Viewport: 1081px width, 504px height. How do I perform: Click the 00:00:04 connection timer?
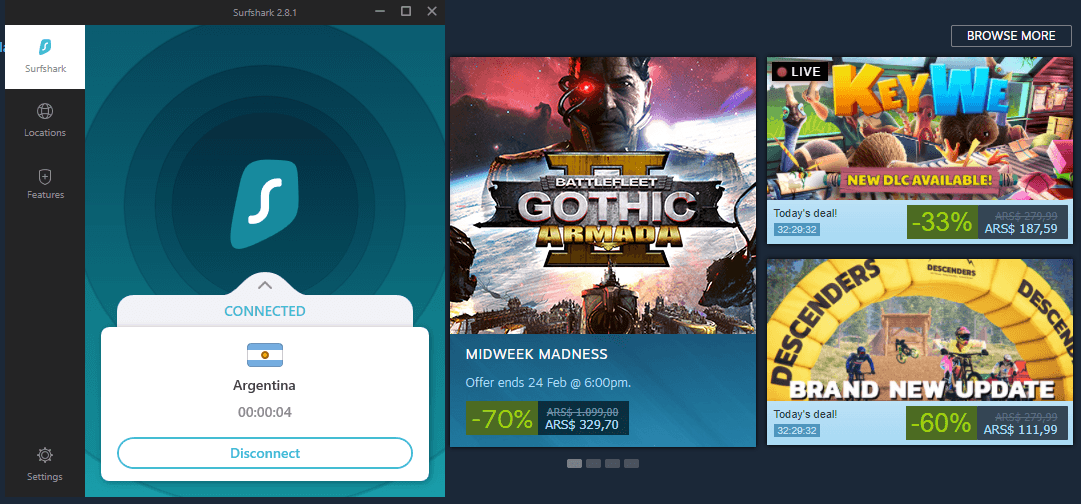tap(265, 413)
